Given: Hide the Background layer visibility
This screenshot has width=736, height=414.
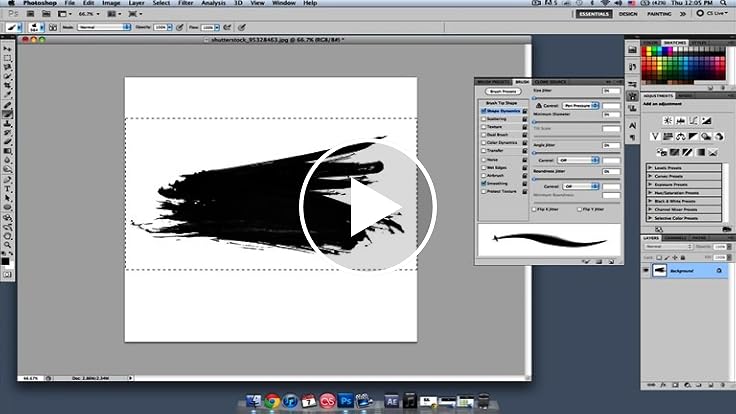Looking at the screenshot, I should click(x=646, y=271).
